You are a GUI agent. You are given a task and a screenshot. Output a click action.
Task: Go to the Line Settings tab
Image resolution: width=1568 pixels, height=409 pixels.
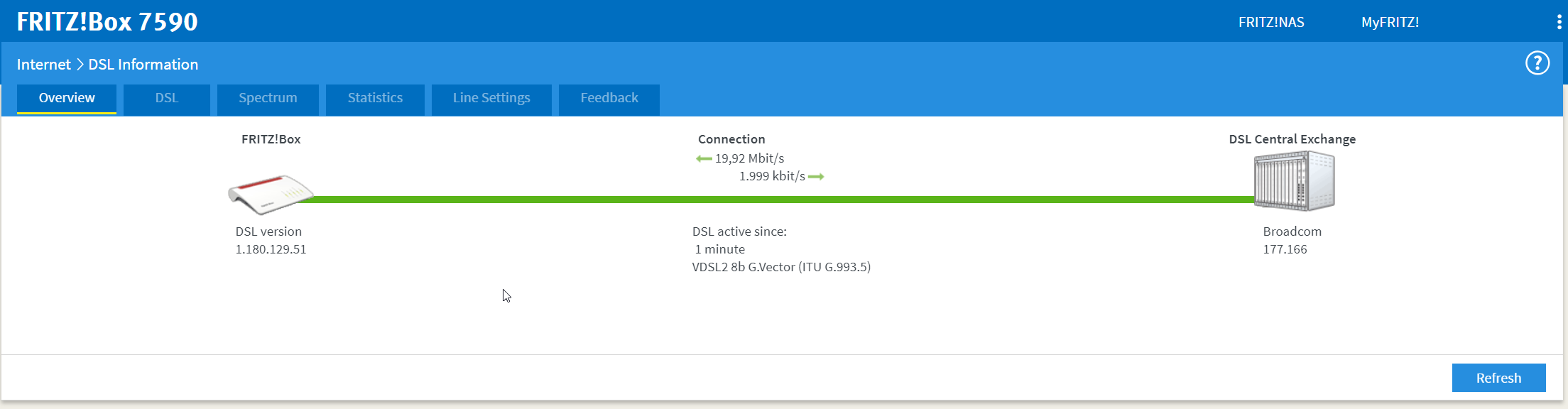491,98
